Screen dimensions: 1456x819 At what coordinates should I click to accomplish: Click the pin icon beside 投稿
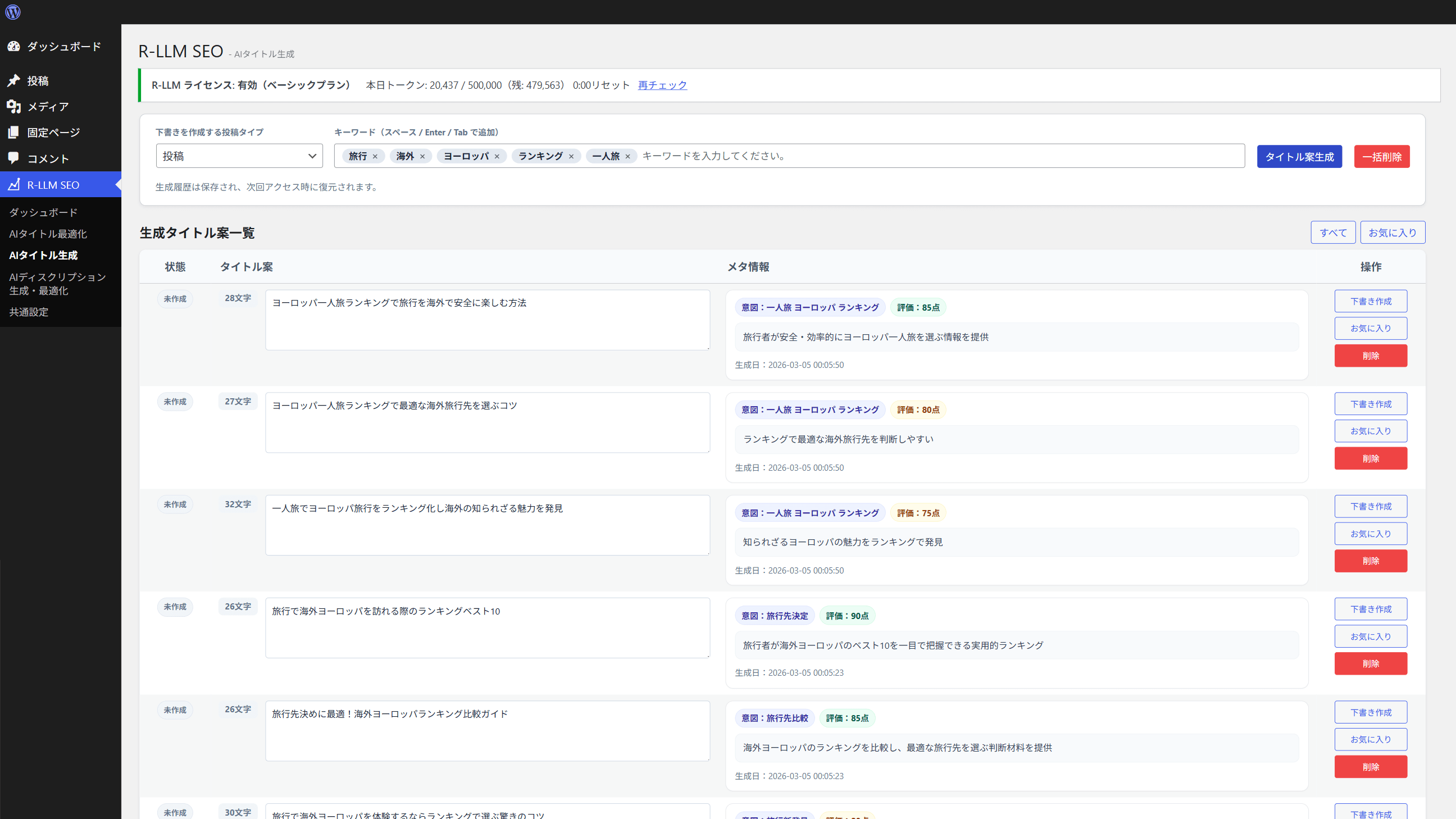click(x=14, y=81)
